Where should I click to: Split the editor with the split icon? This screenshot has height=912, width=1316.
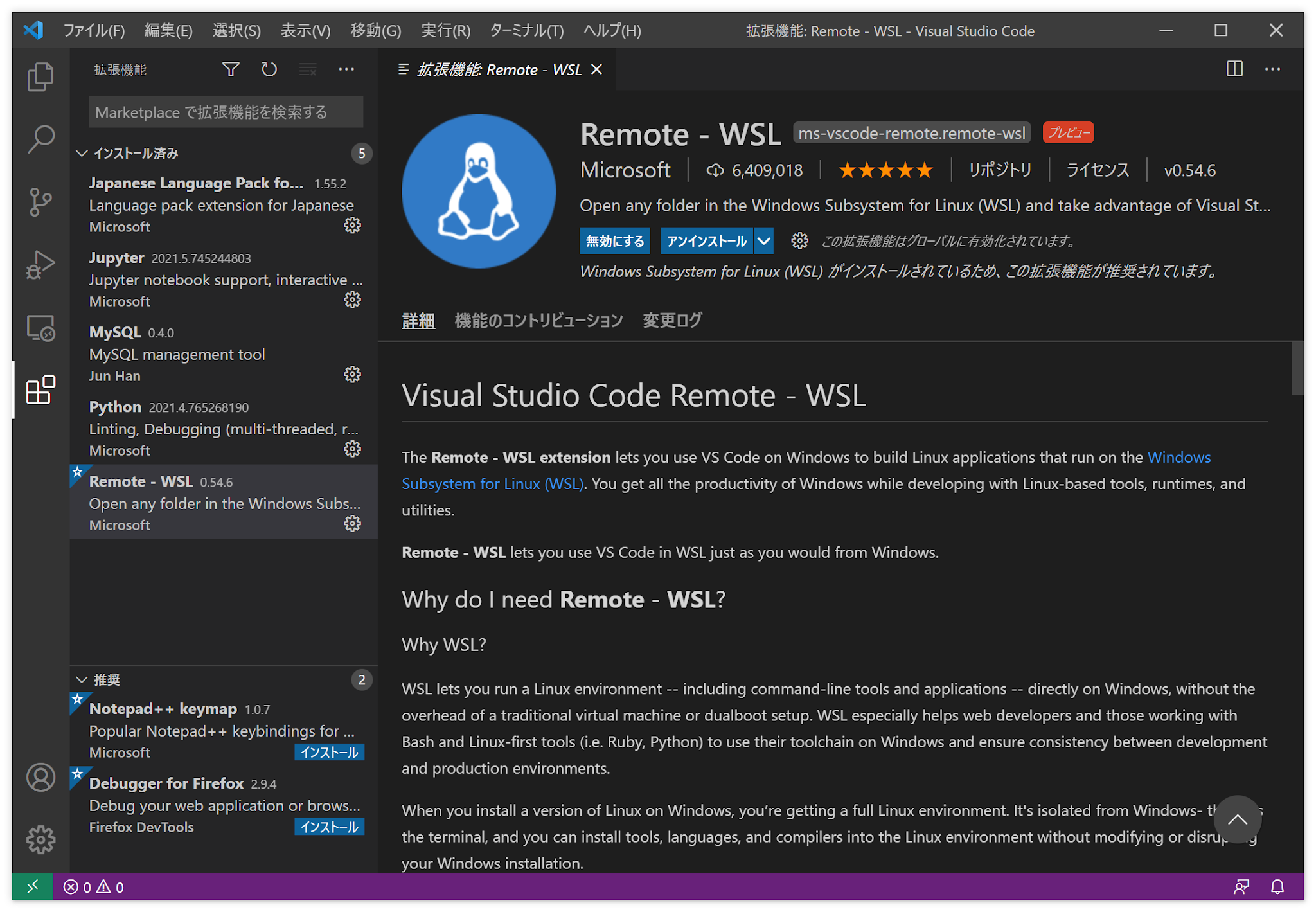1233,69
